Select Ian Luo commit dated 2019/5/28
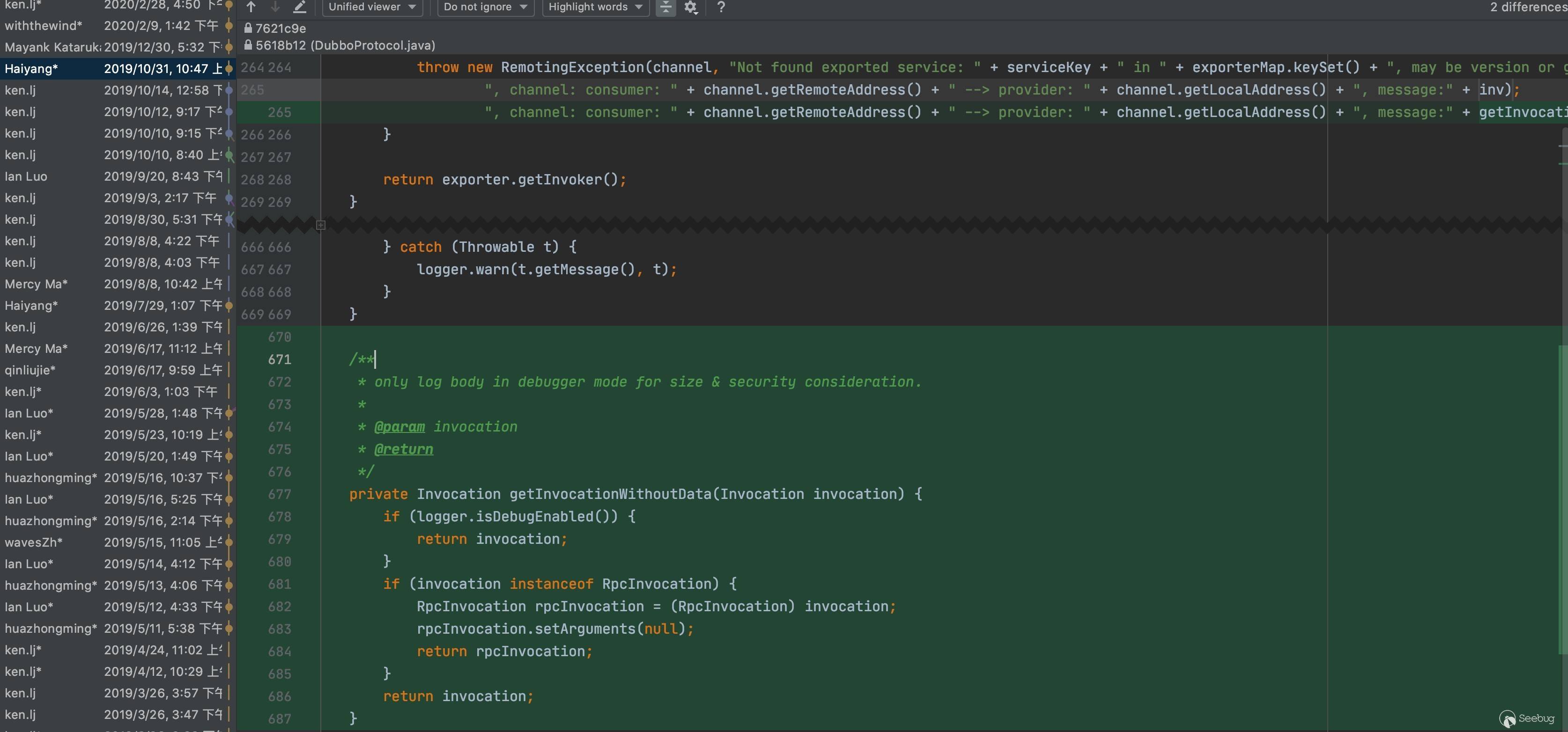1568x732 pixels. [x=118, y=413]
